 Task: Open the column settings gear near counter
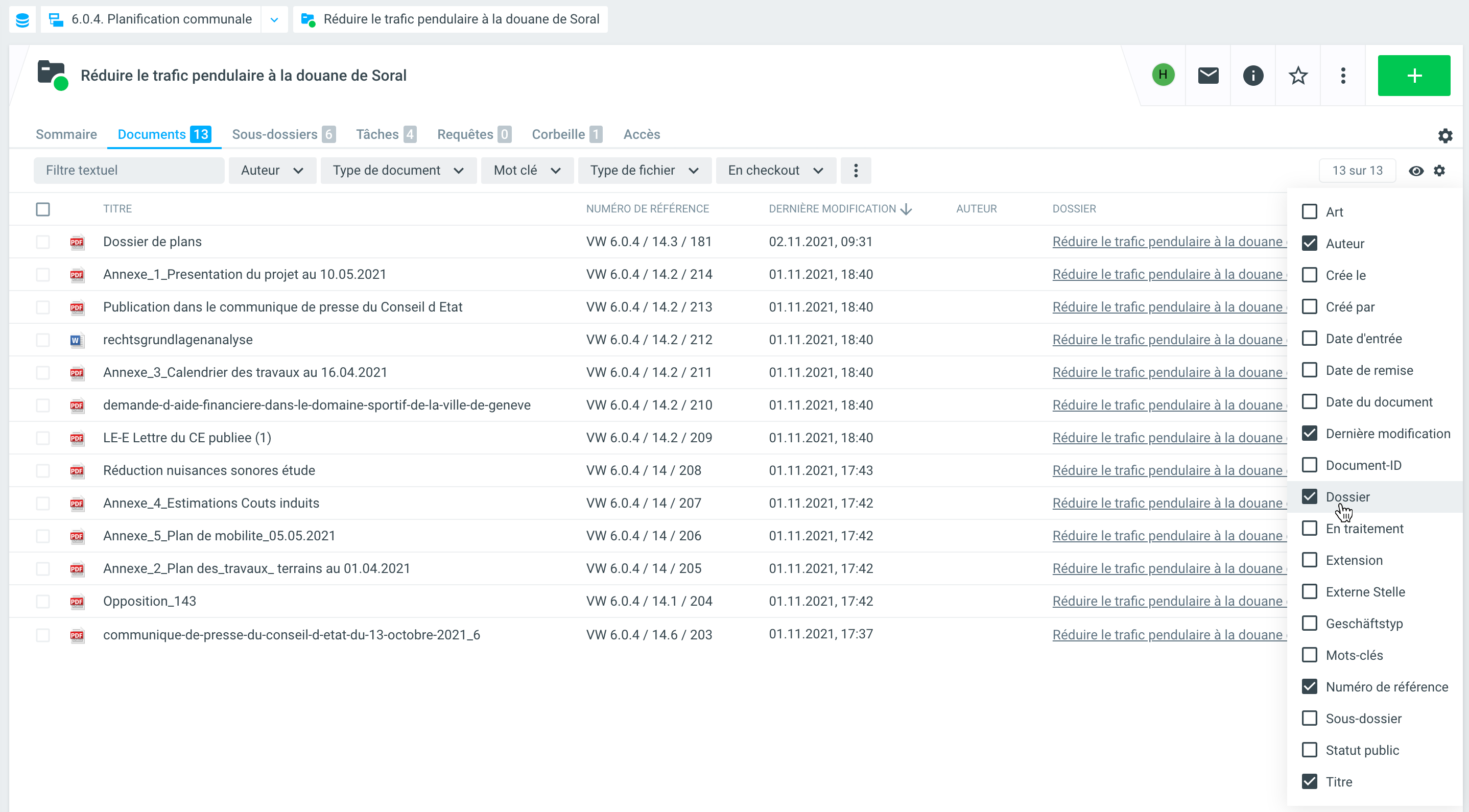(x=1439, y=171)
